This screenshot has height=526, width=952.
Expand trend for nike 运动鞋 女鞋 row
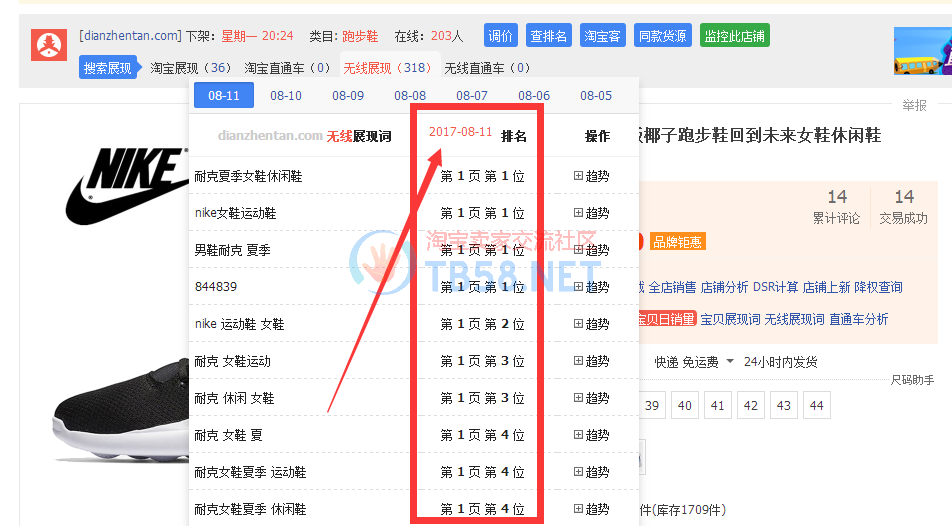(591, 324)
